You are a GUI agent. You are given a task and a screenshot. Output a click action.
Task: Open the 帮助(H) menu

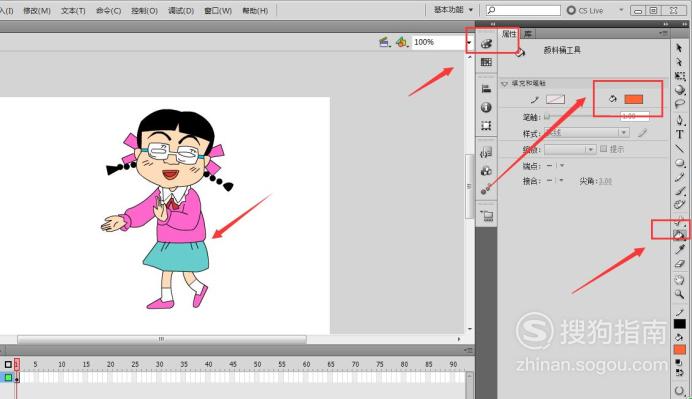coord(255,11)
